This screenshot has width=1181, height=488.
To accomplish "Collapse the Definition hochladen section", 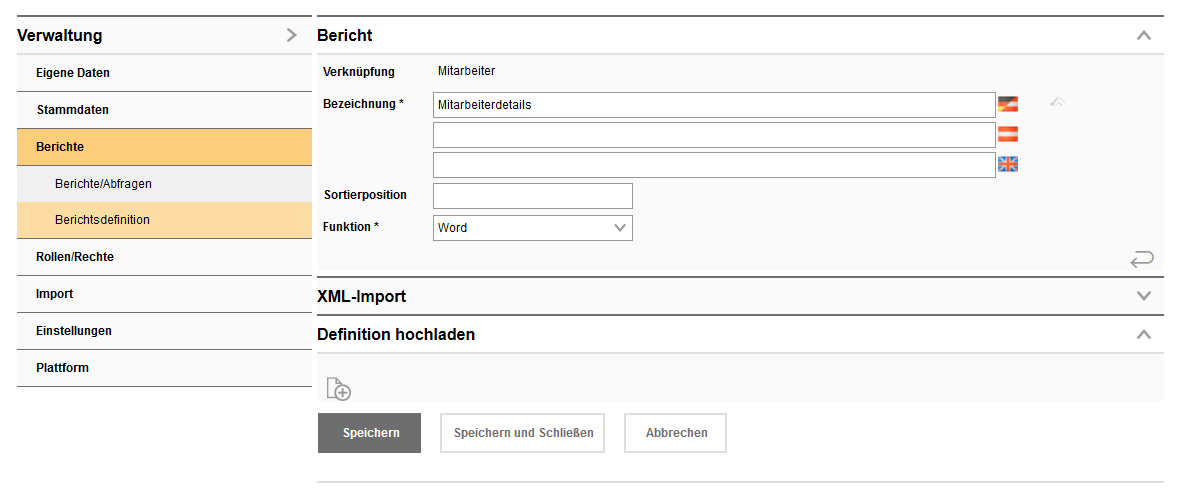I will tap(1144, 334).
